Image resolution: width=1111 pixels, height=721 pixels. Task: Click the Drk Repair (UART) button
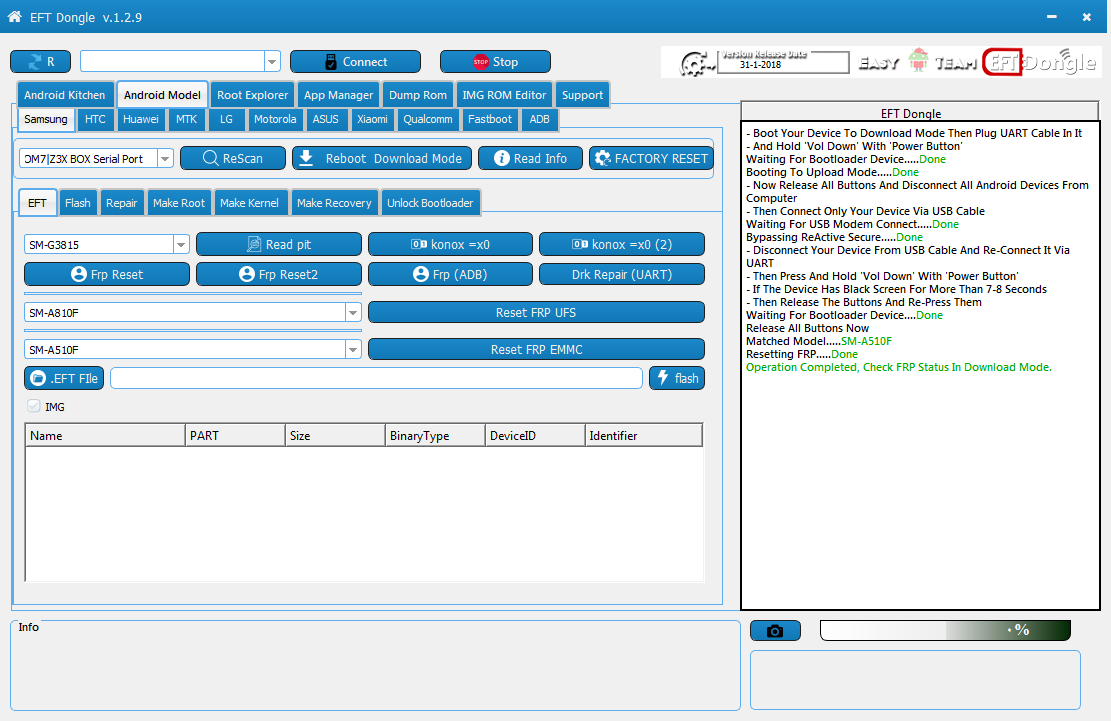point(621,274)
